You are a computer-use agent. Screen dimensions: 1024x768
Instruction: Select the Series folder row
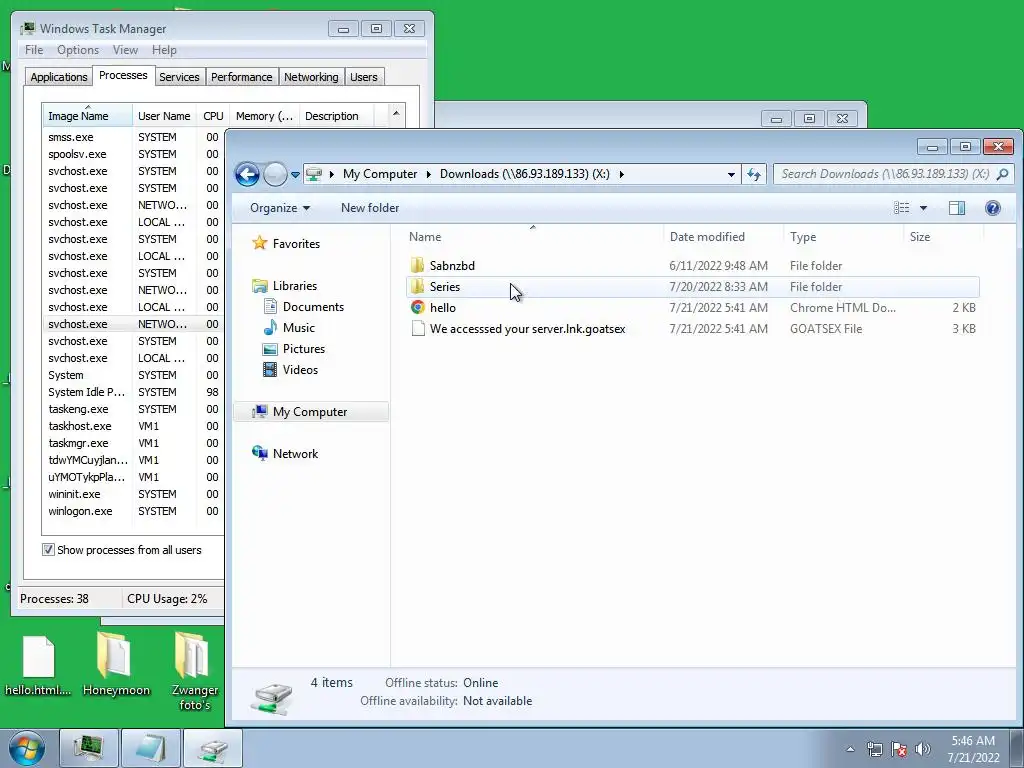click(693, 287)
